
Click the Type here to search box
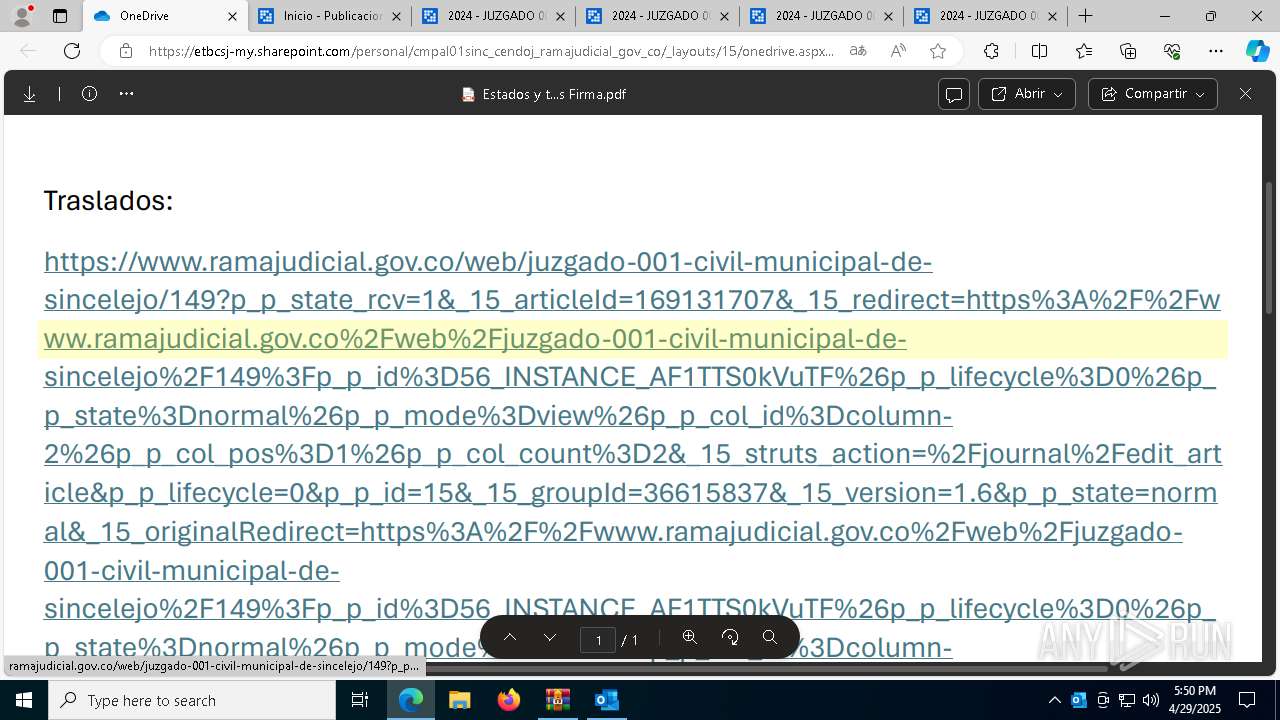tap(192, 700)
